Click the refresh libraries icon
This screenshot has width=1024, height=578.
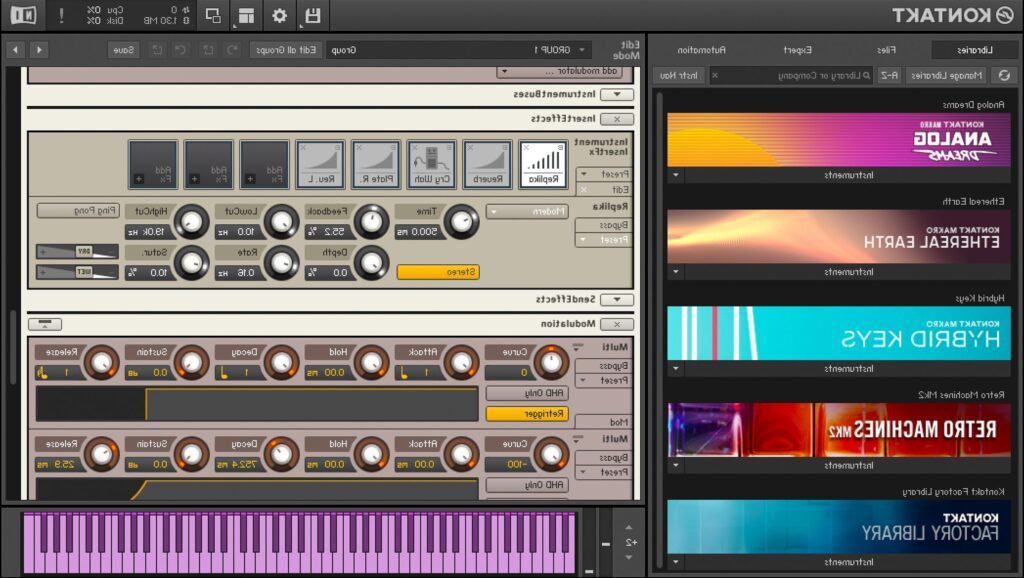[x=1004, y=76]
